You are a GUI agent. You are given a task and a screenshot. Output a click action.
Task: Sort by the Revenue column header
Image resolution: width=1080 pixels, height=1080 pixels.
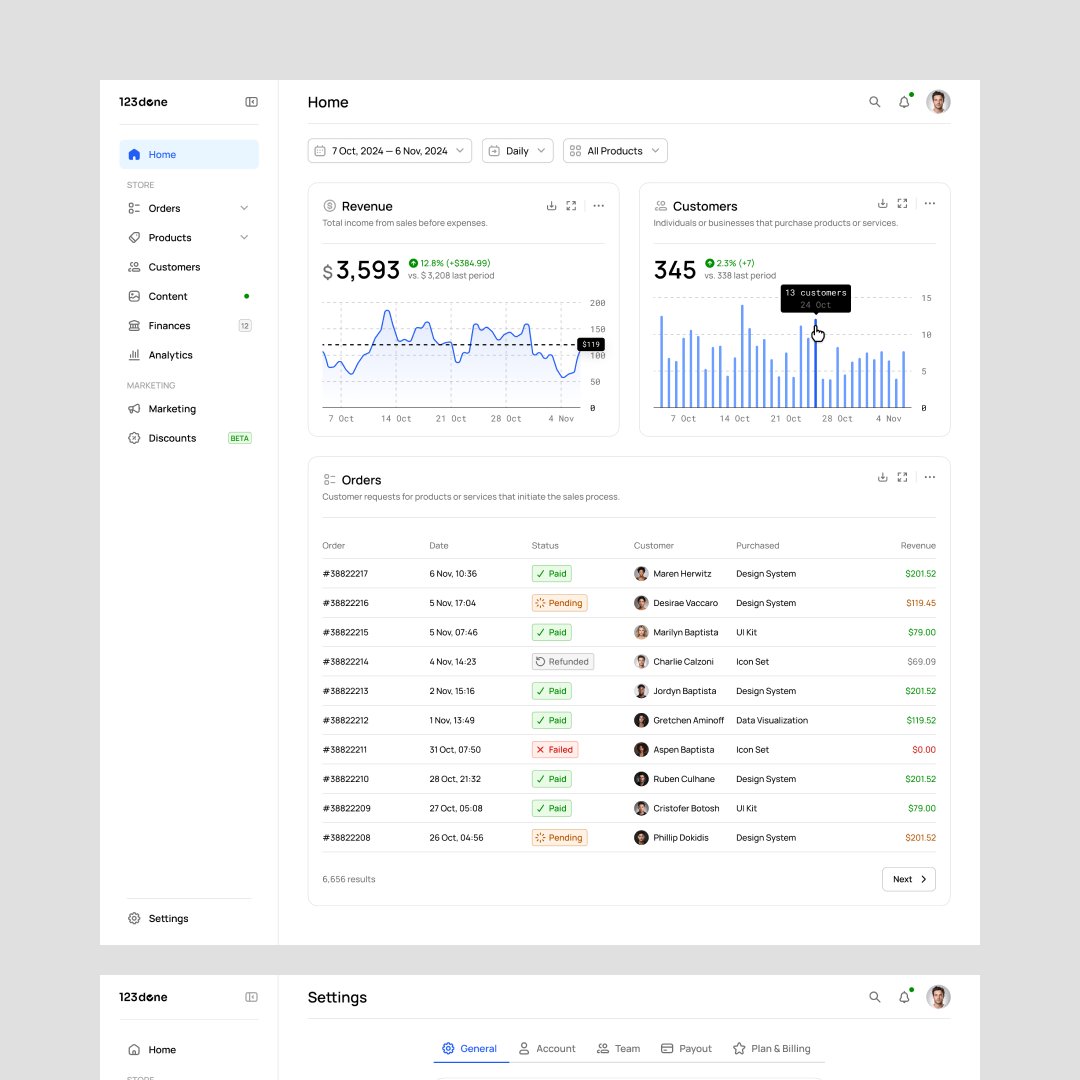click(x=917, y=546)
